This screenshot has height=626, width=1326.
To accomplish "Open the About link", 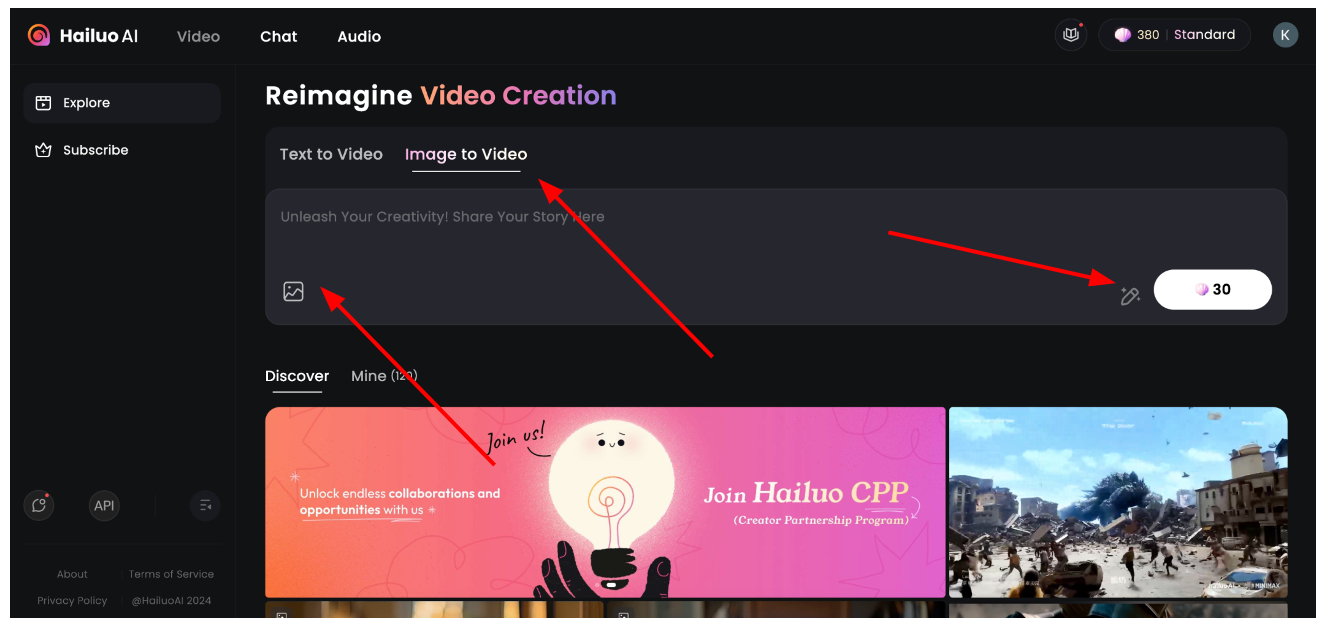I will pos(72,574).
